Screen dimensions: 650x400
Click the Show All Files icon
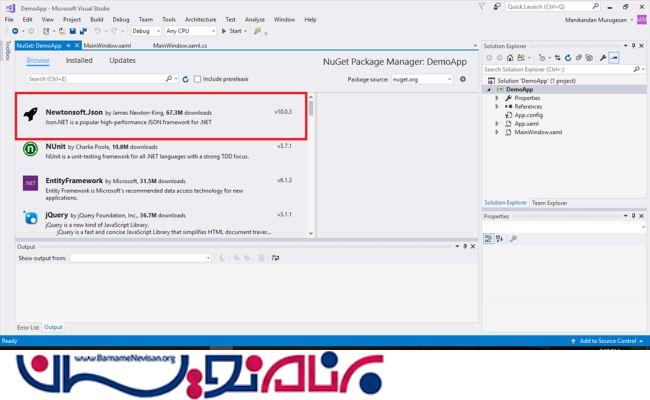click(x=589, y=58)
